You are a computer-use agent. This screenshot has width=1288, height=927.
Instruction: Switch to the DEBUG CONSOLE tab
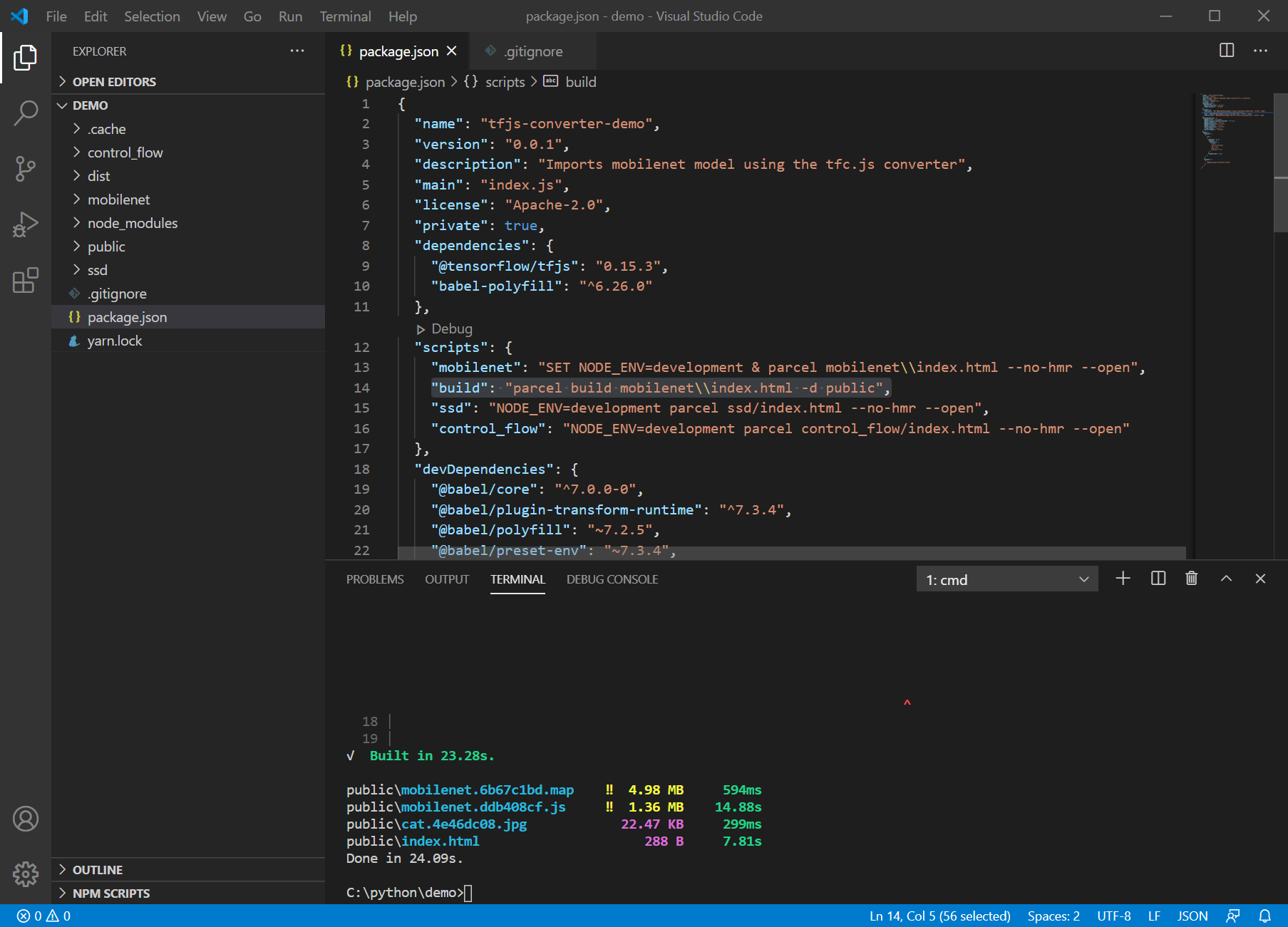pos(612,579)
